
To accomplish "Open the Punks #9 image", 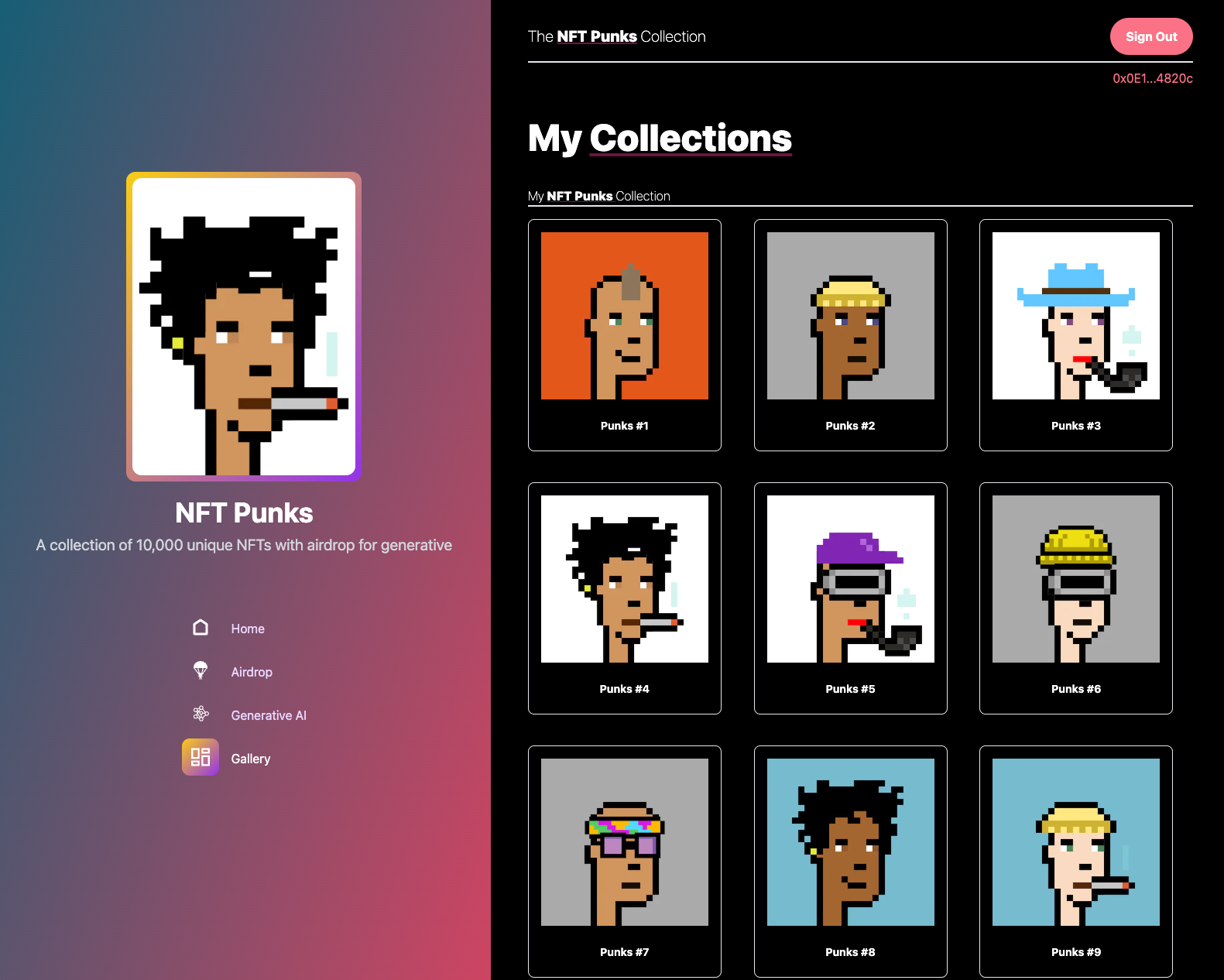I will [1076, 842].
